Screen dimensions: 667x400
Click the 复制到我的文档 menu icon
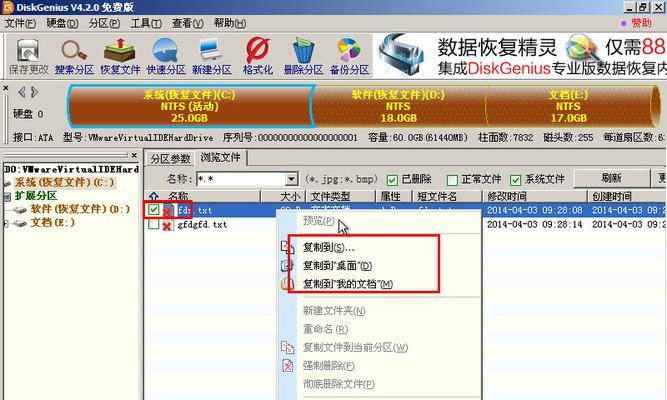(x=288, y=284)
